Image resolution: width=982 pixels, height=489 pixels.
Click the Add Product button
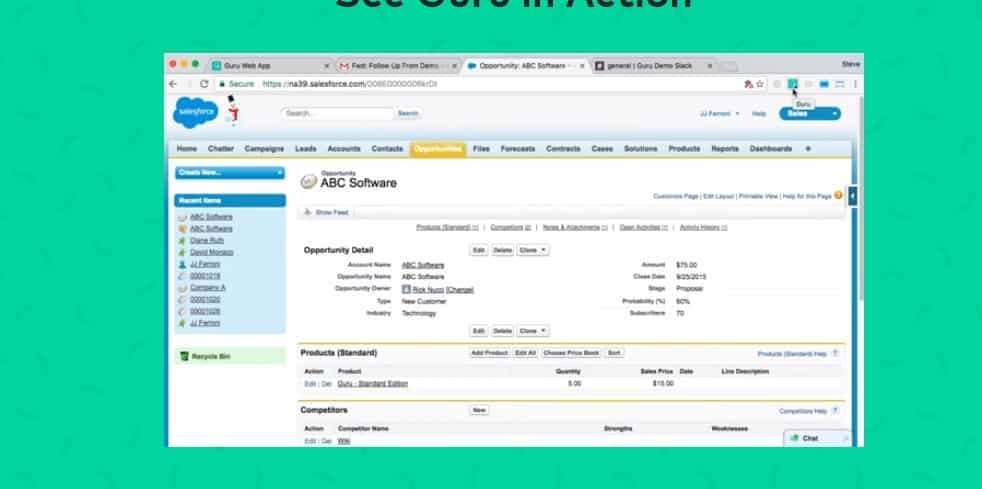point(490,353)
